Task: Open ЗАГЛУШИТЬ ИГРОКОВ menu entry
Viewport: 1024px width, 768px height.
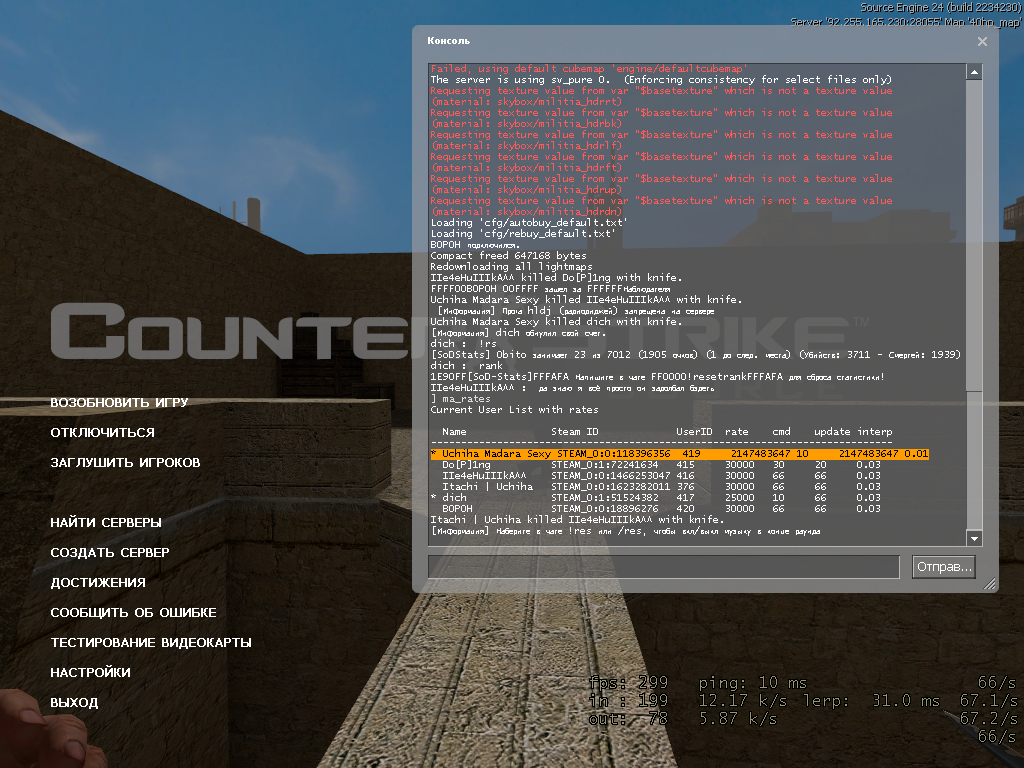Action: (125, 462)
